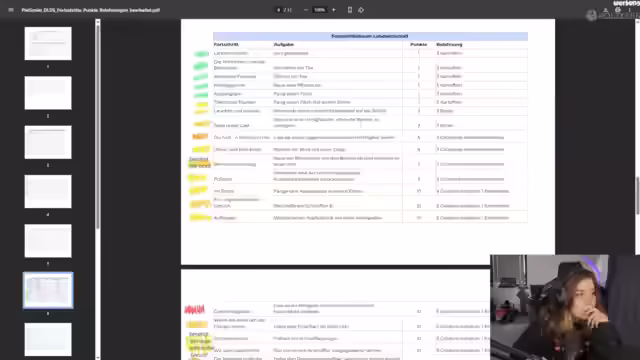This screenshot has width=640, height=360.
Task: Download the PDF file
Action: coord(606,10)
